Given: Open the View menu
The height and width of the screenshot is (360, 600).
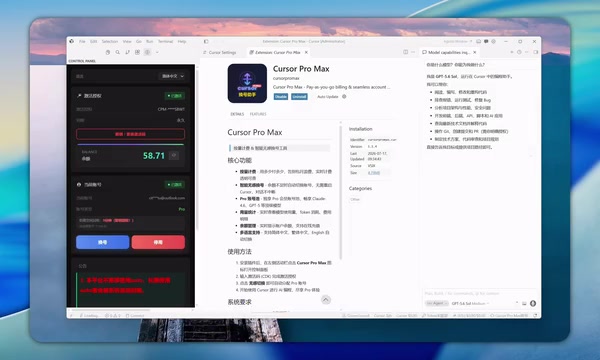Looking at the screenshot, I should pos(127,41).
